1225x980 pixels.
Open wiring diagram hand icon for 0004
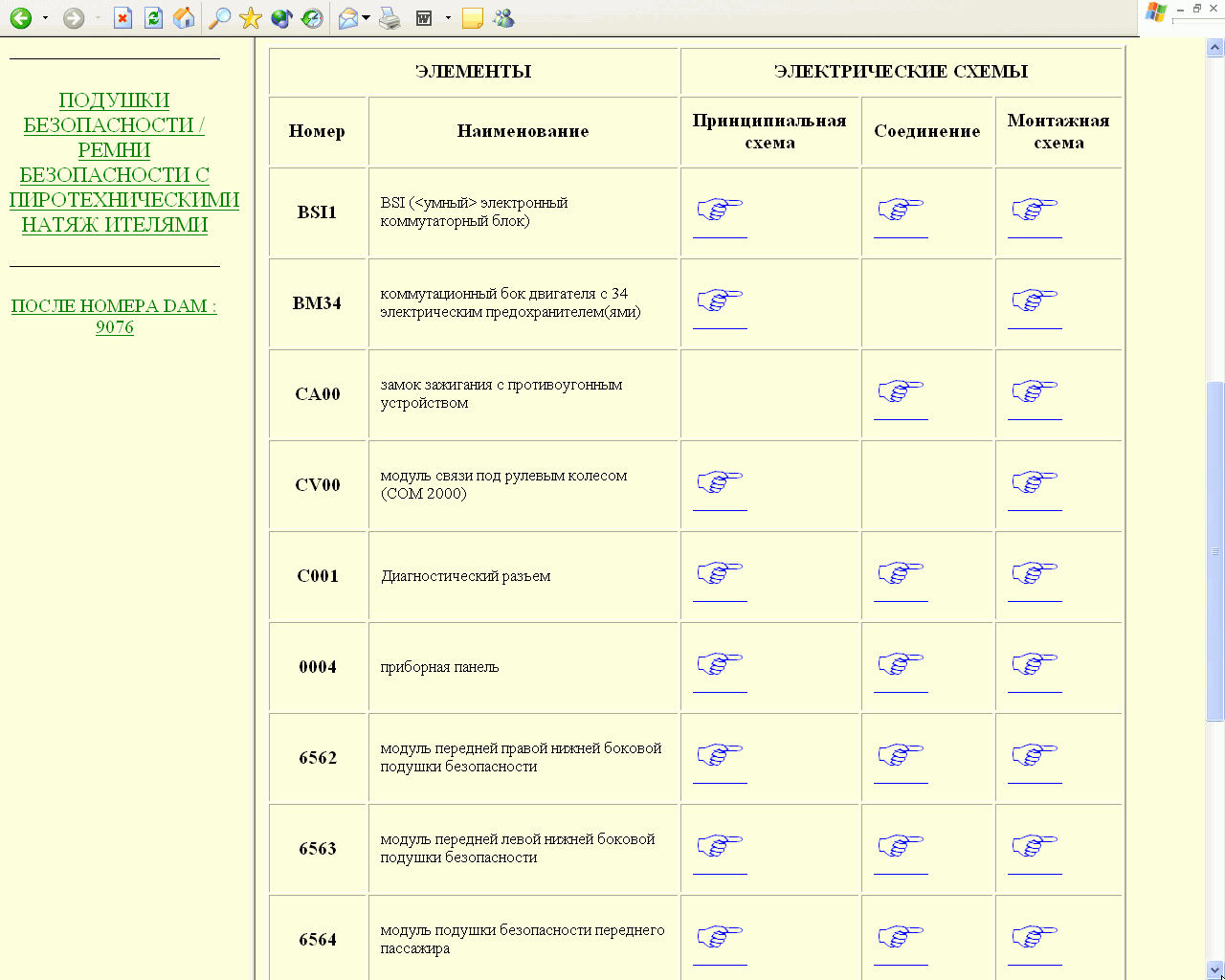coord(1035,663)
